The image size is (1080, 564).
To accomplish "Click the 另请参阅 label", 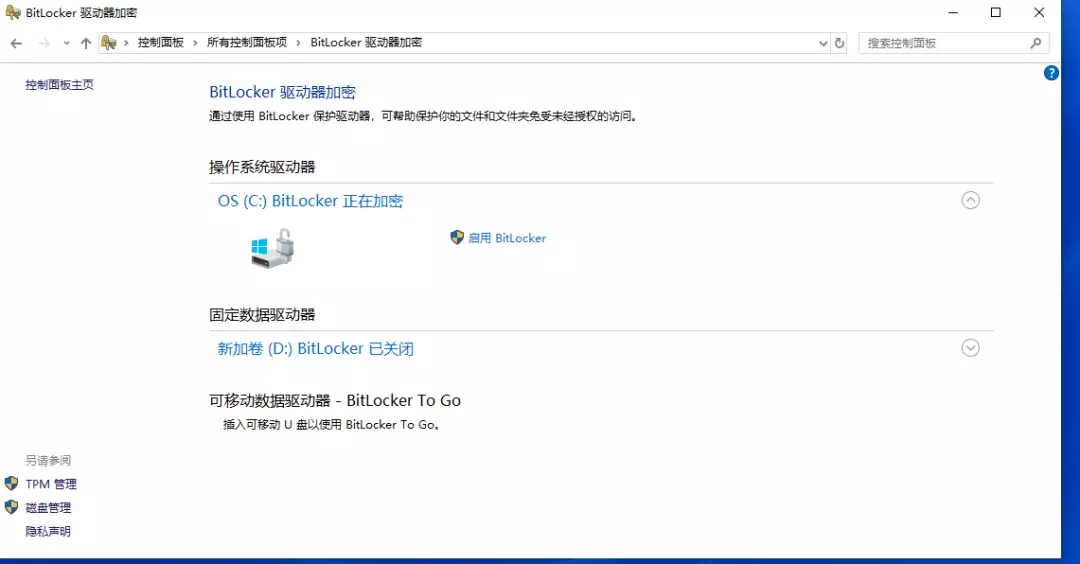I will (48, 460).
